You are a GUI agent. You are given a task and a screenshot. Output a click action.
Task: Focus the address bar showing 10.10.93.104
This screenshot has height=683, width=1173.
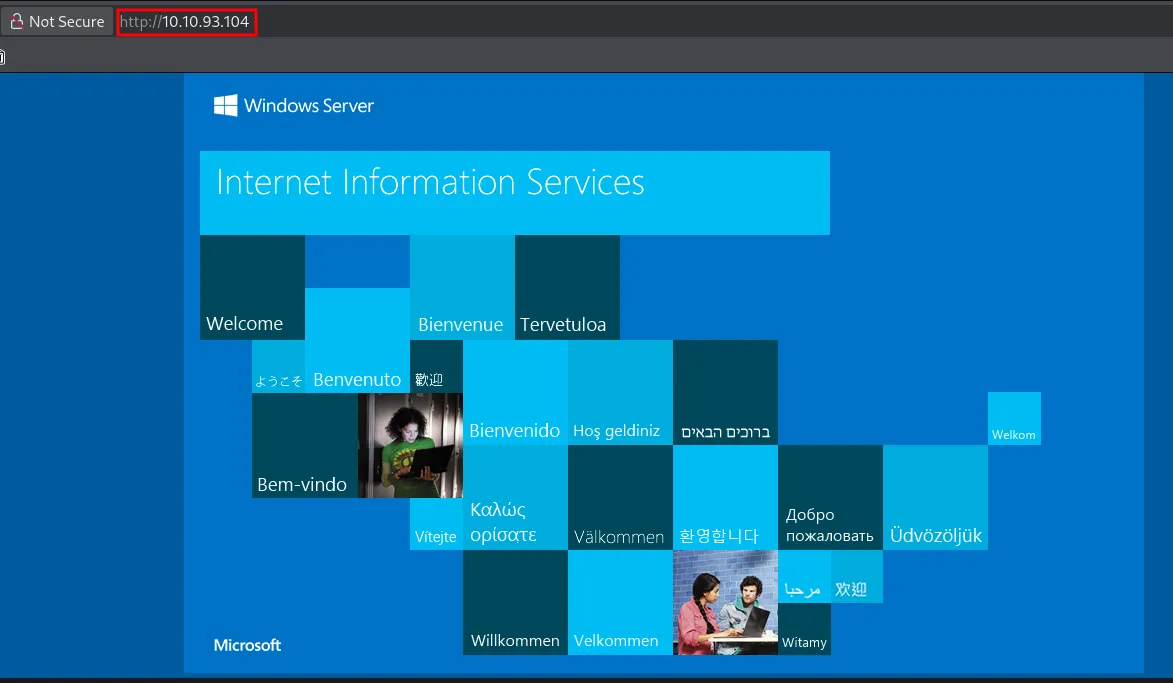click(187, 21)
